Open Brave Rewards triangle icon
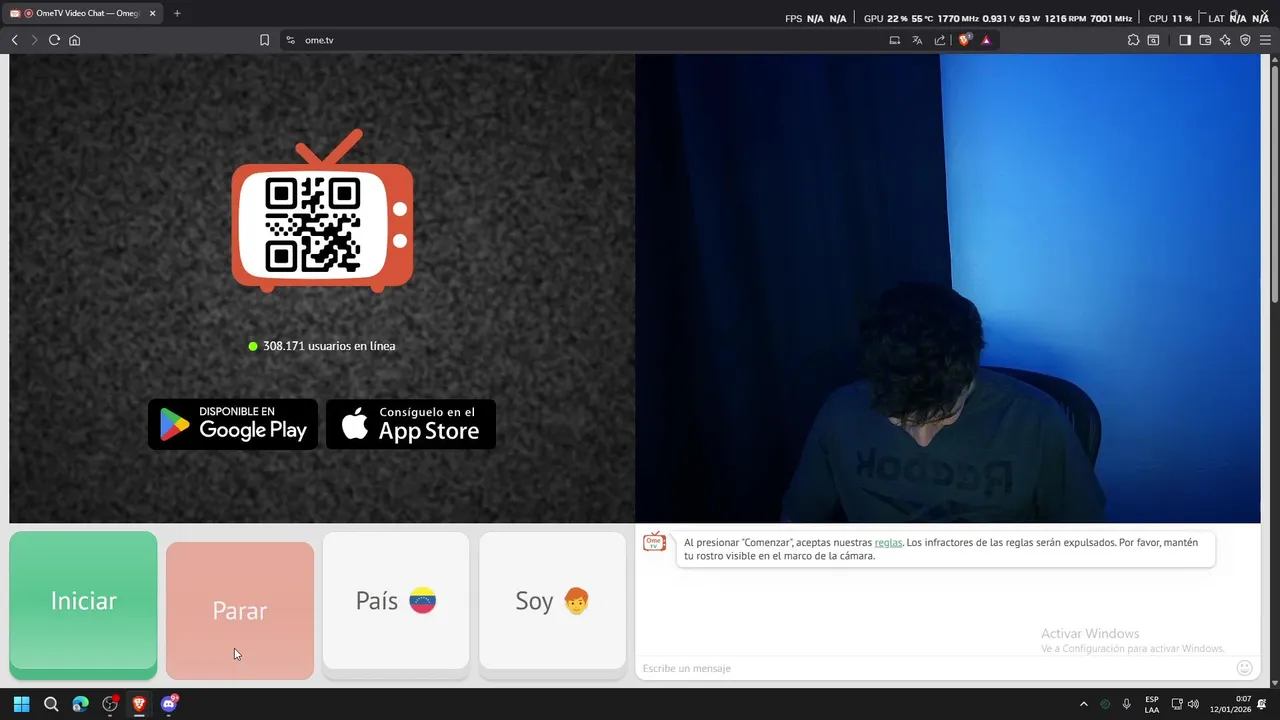This screenshot has width=1280, height=720. point(986,40)
